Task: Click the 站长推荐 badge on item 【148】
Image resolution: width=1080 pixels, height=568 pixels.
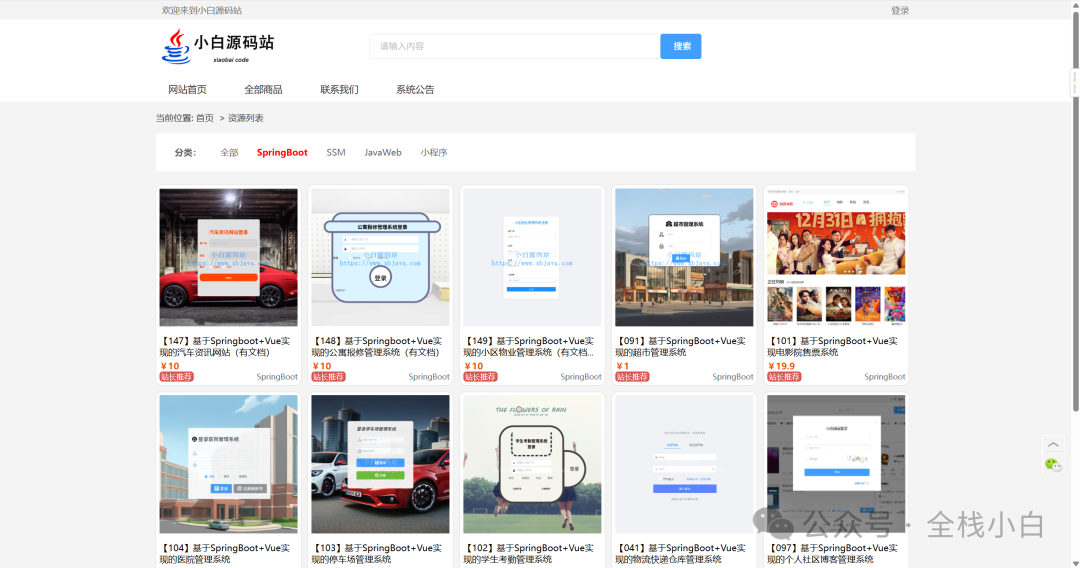Action: click(329, 377)
